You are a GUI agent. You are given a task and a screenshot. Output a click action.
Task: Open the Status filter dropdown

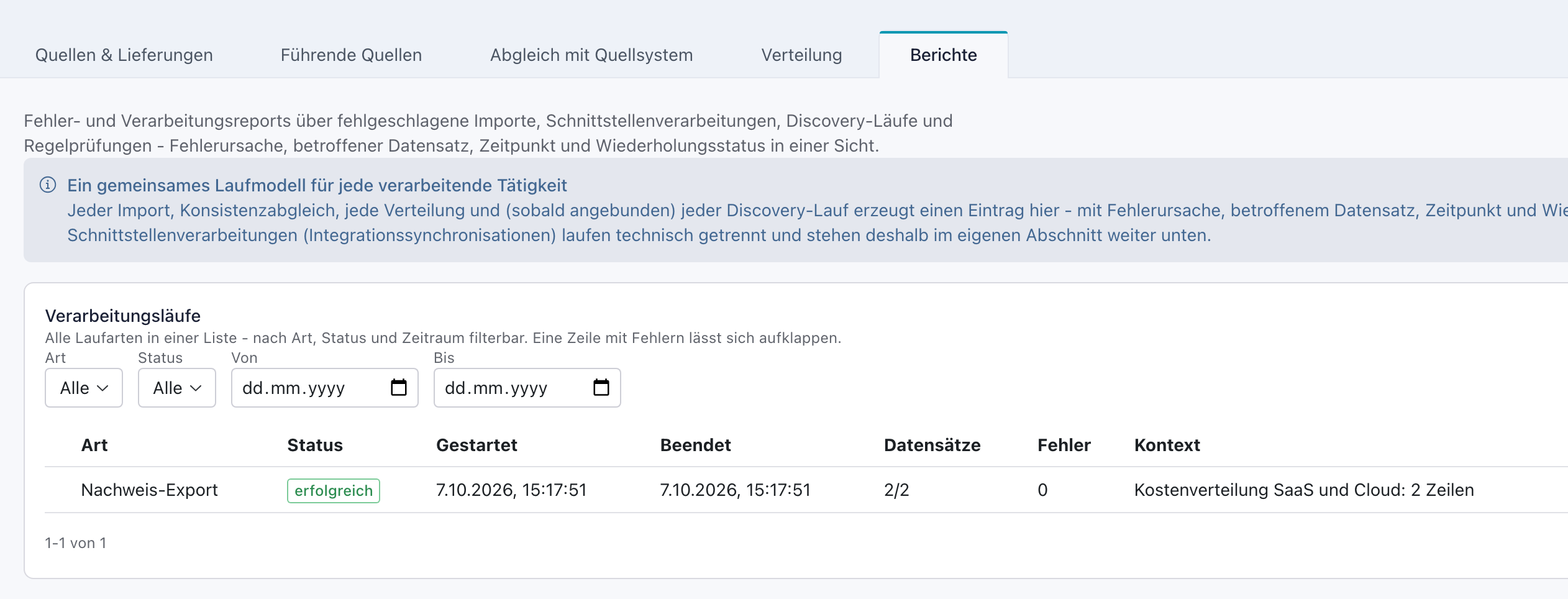(x=177, y=388)
